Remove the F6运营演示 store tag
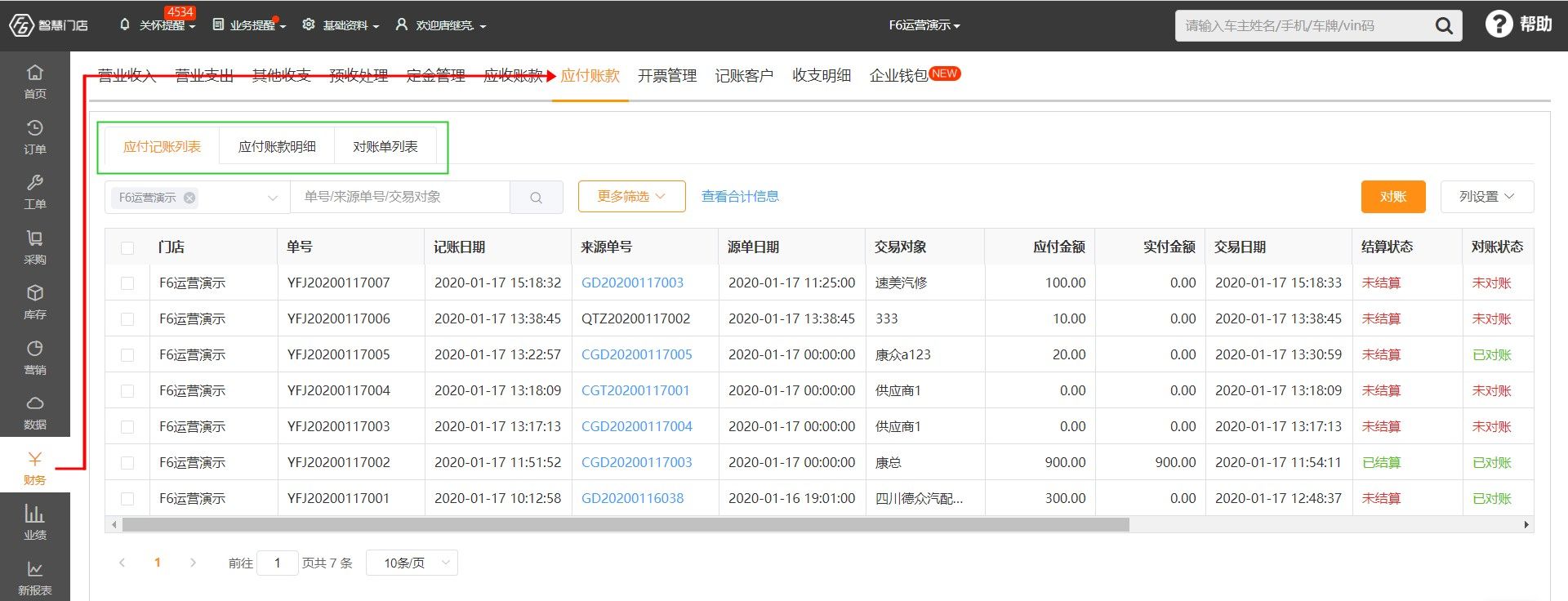This screenshot has width=1568, height=601. pyautogui.click(x=189, y=198)
